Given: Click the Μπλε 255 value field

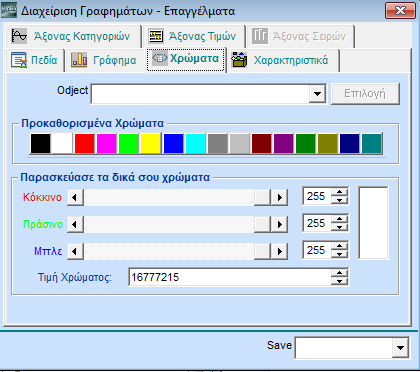Looking at the screenshot, I should (317, 250).
